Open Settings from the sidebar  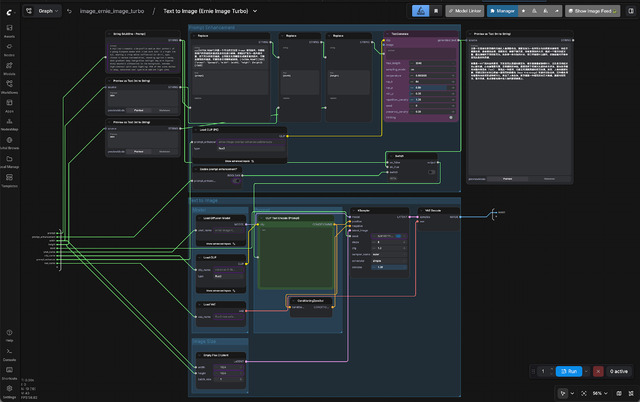9,388
